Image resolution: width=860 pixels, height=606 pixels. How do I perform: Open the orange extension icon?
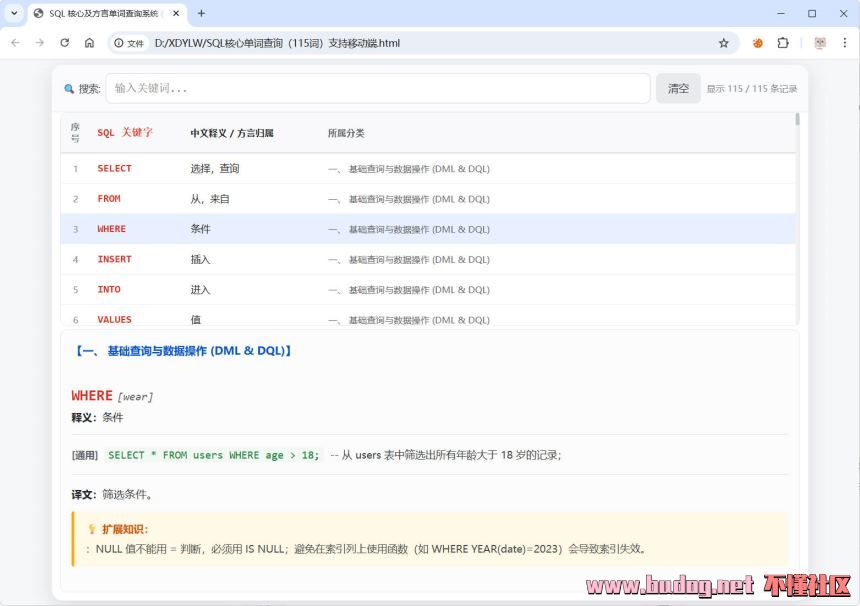[757, 43]
